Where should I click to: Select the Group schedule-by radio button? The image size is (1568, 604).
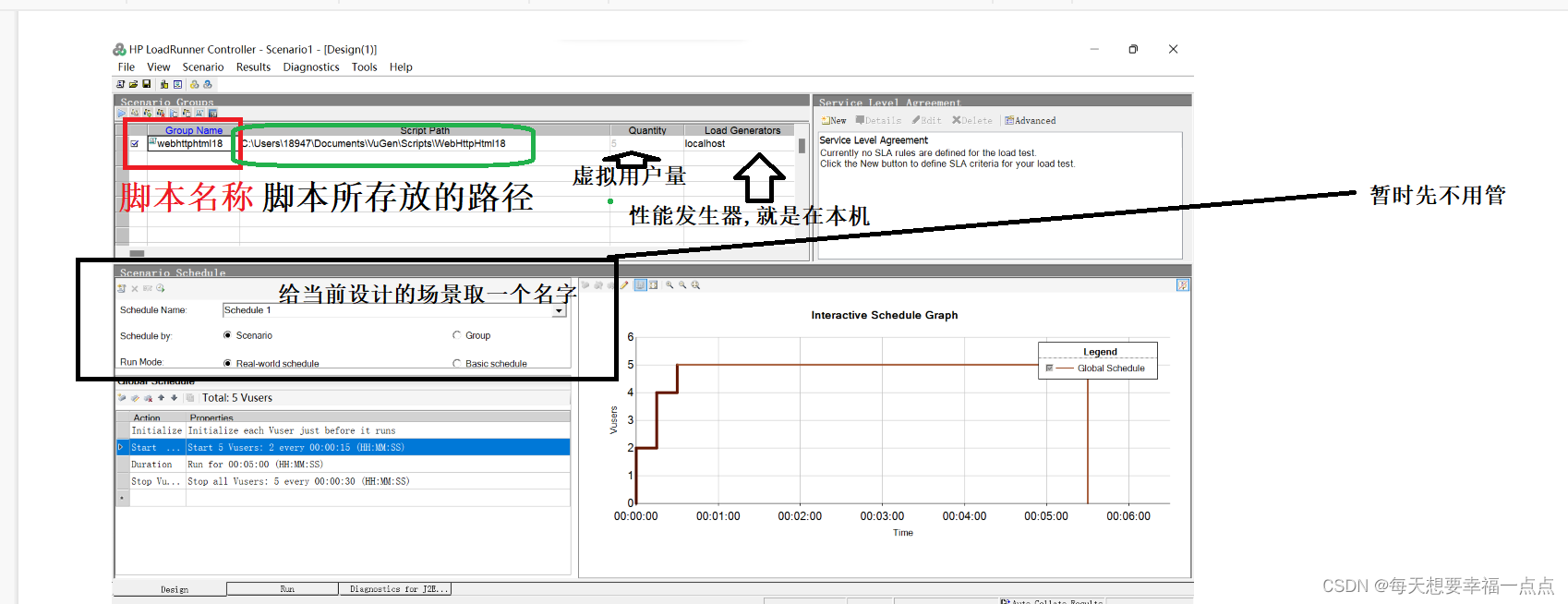tap(456, 335)
